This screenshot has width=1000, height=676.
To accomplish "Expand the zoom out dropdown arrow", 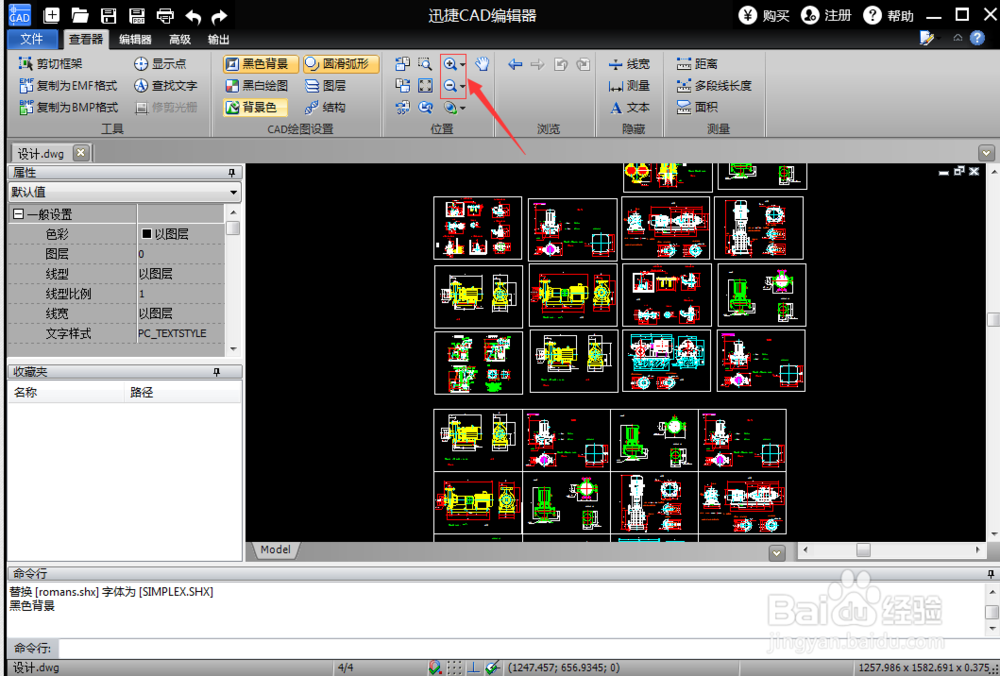I will 462,86.
